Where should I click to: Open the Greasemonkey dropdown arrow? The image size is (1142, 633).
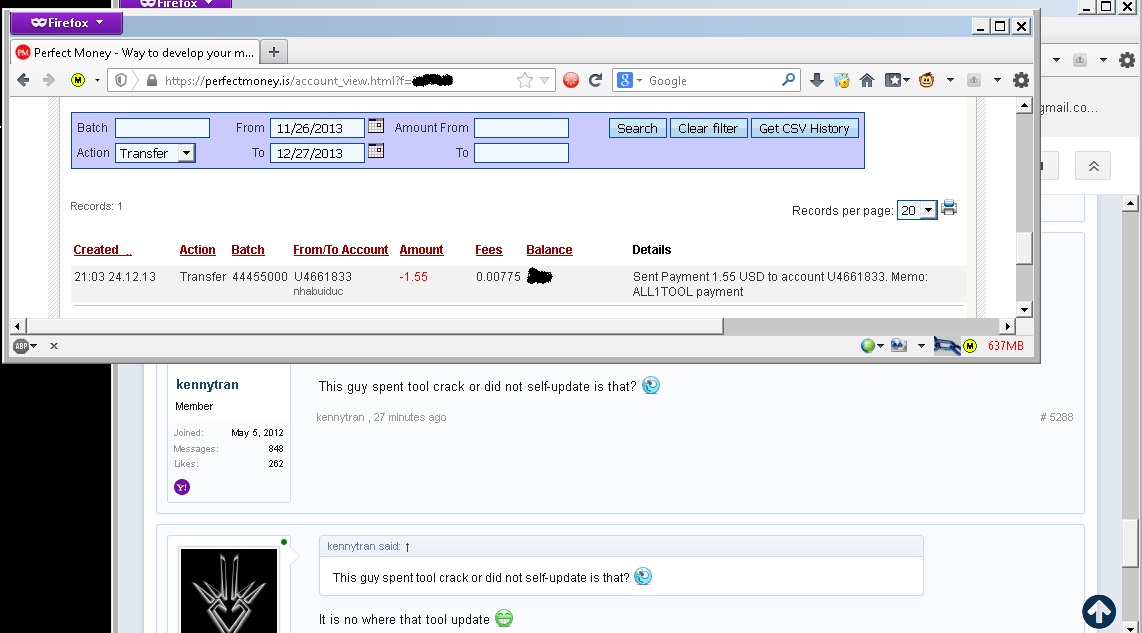click(x=950, y=80)
